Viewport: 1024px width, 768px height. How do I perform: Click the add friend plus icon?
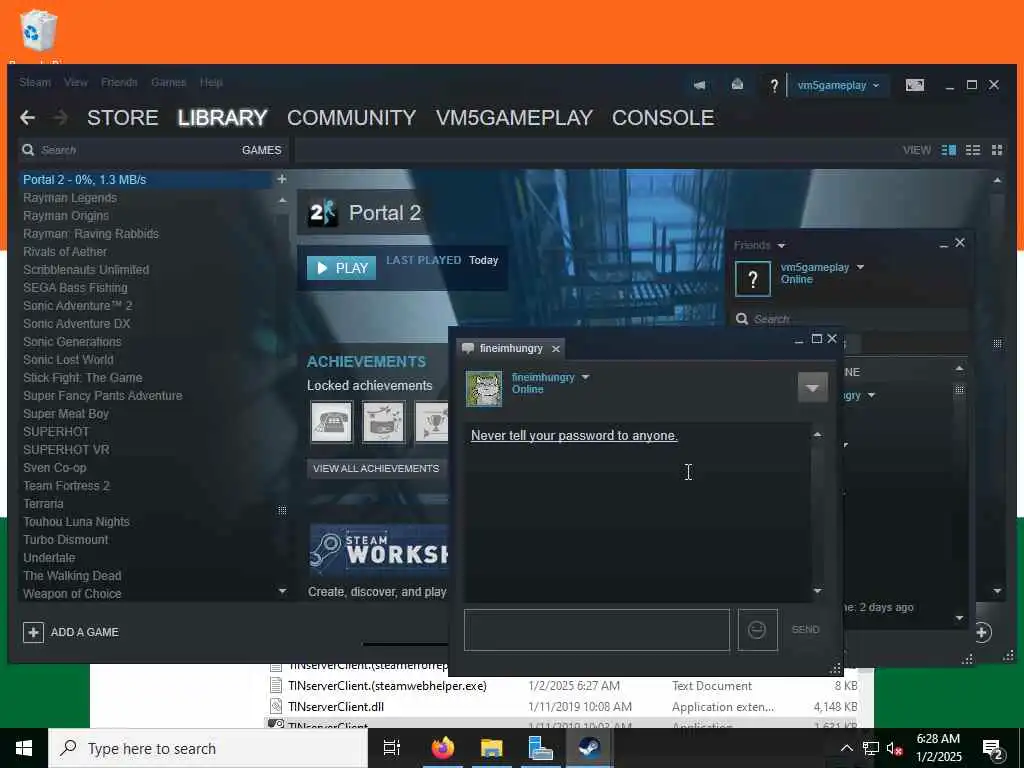click(982, 632)
